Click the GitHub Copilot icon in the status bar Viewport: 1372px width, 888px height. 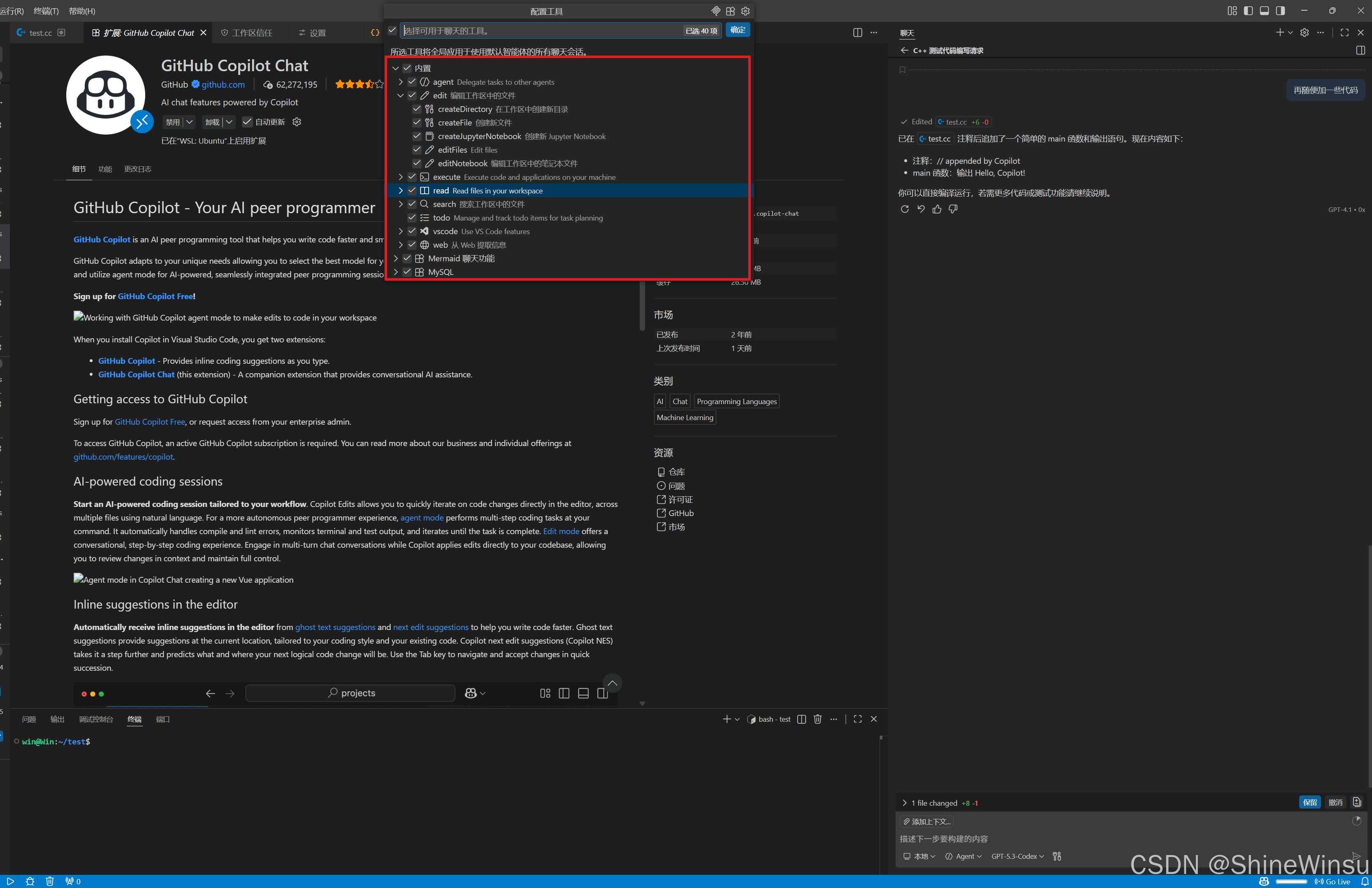click(1263, 881)
